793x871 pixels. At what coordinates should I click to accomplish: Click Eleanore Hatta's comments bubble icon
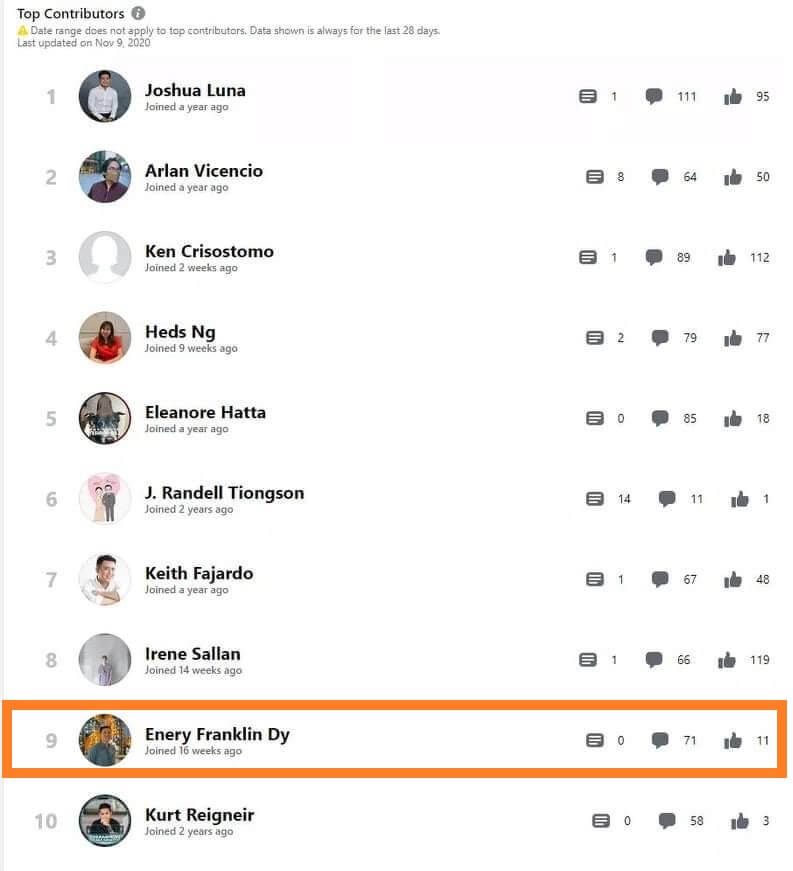[x=660, y=418]
